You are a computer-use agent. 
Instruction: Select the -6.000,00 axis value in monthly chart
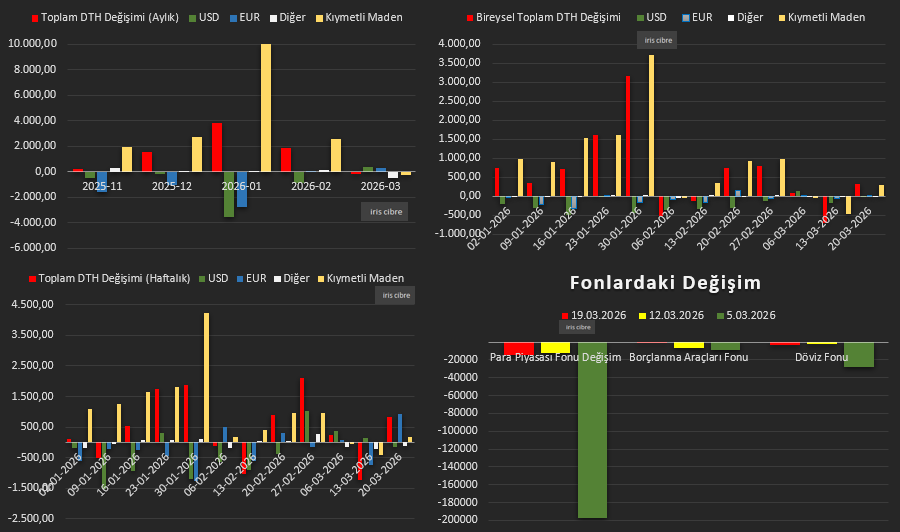(x=33, y=248)
